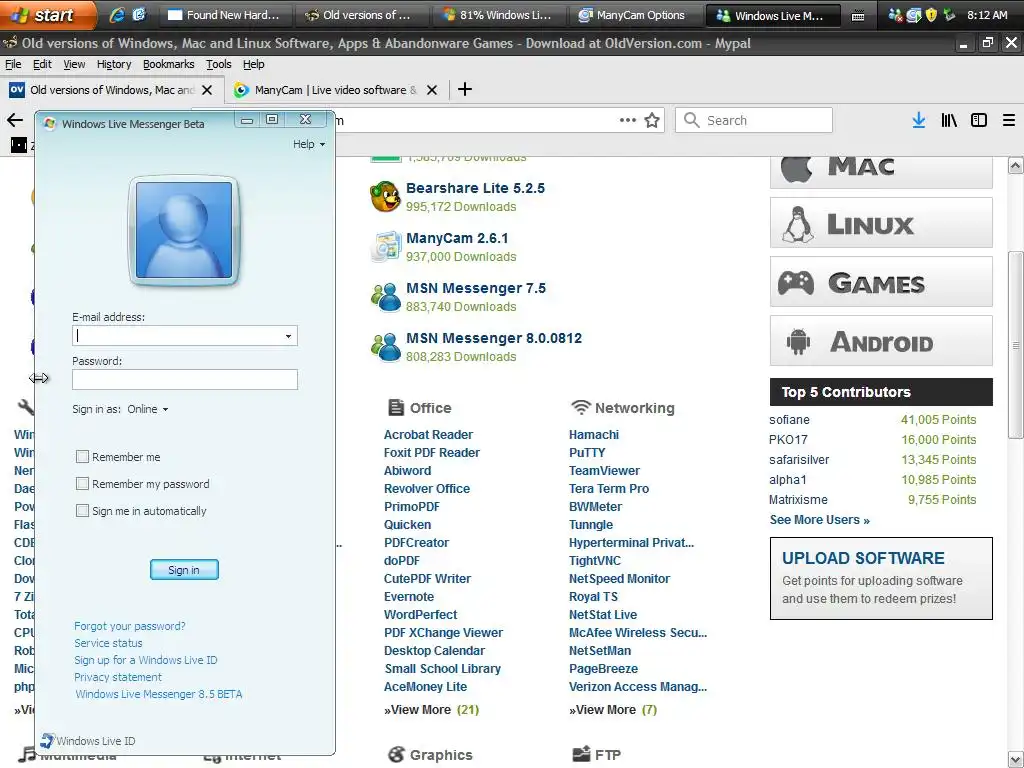Click the Upload Software banner

(881, 578)
